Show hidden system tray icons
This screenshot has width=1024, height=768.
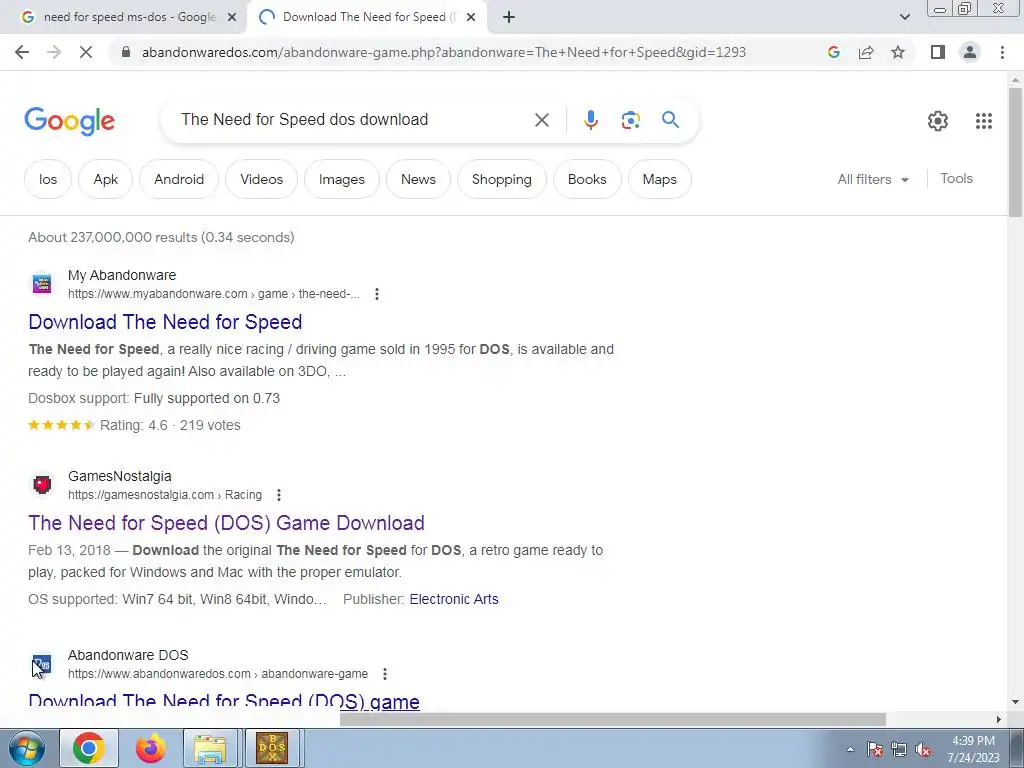coord(850,749)
